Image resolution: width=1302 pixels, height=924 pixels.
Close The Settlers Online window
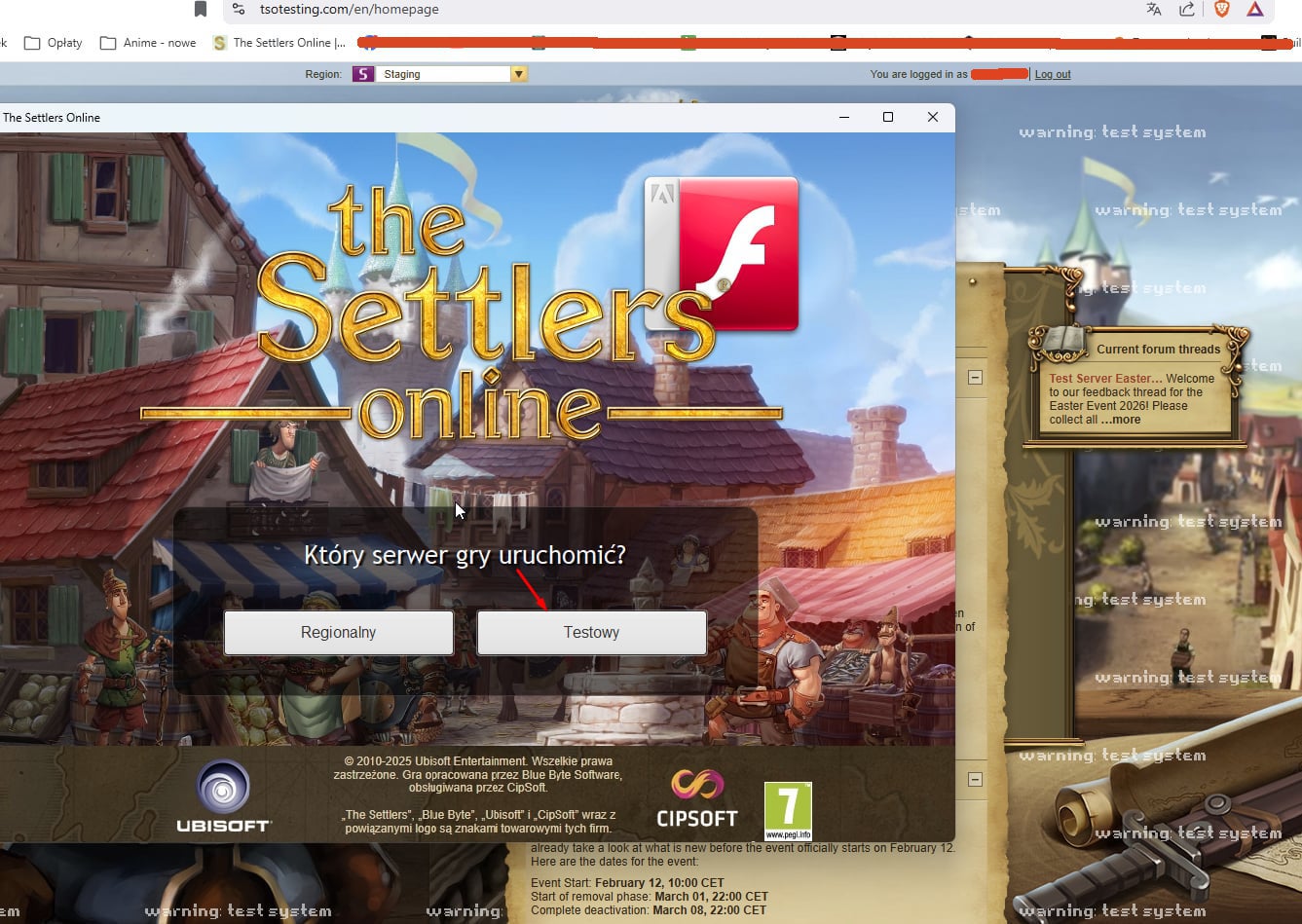click(933, 117)
